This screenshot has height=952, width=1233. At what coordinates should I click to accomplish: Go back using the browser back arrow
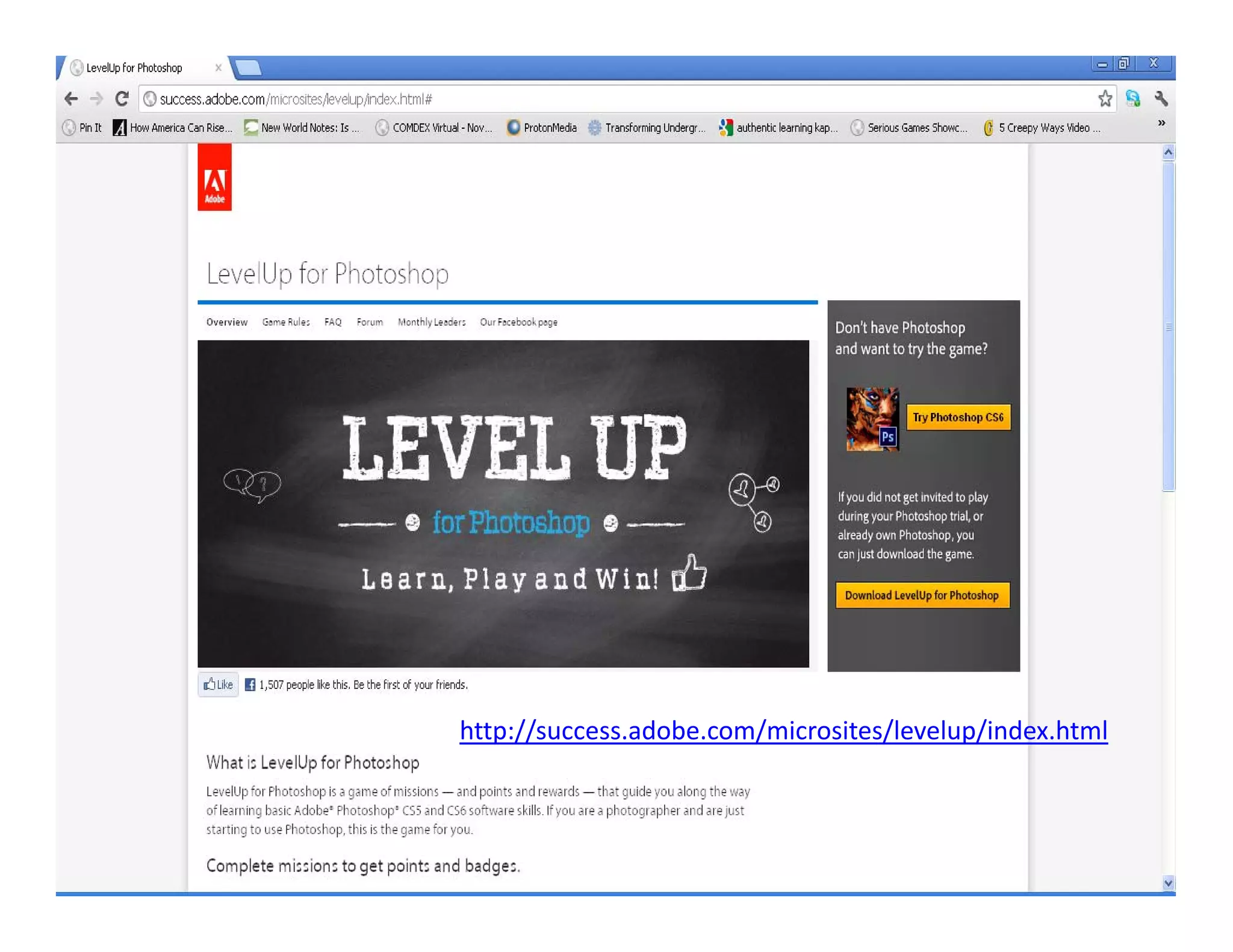tap(71, 98)
